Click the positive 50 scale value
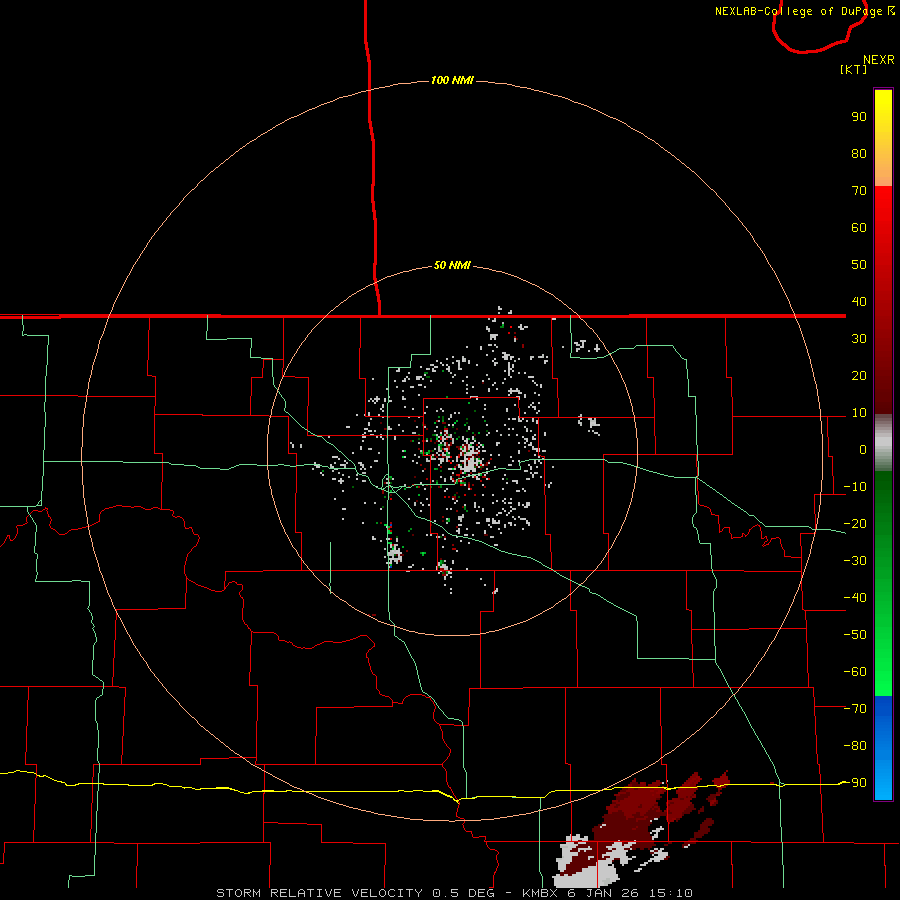Viewport: 900px width, 900px height. coord(859,265)
